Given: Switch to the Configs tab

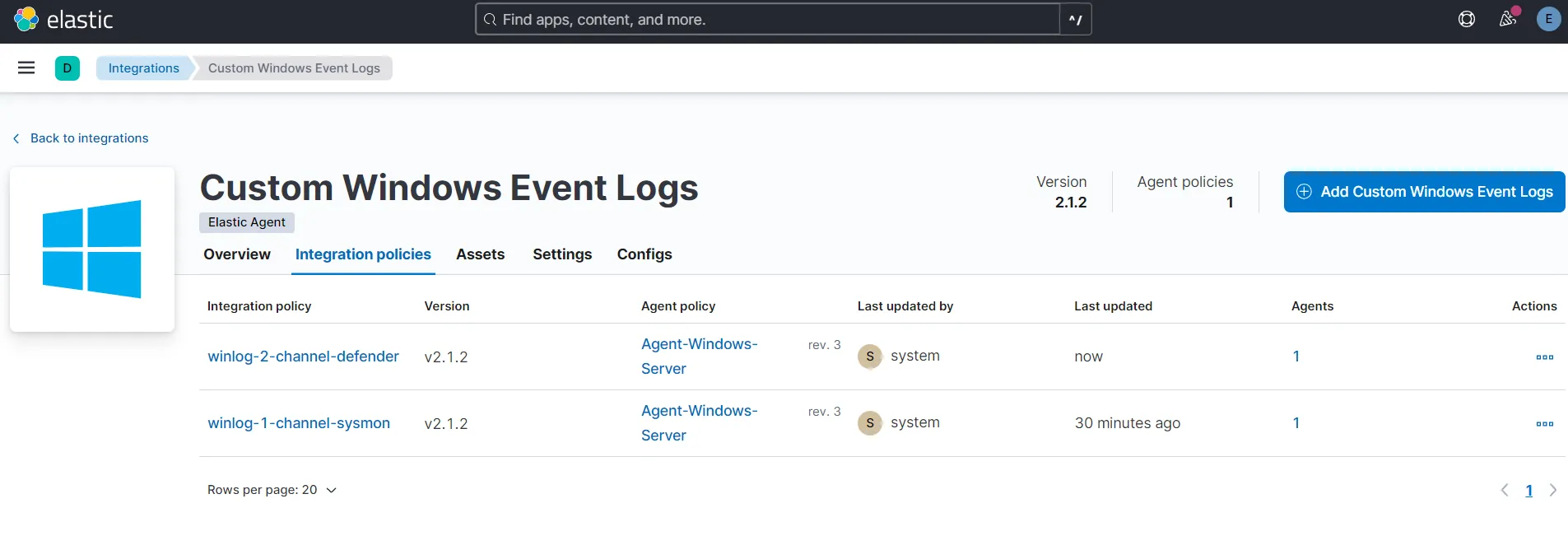Looking at the screenshot, I should 644,254.
